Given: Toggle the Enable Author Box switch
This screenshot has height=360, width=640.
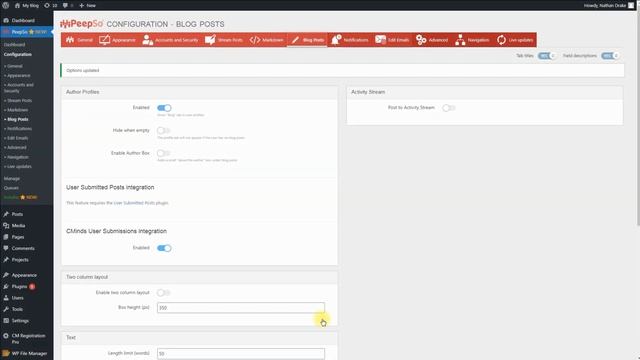Looking at the screenshot, I should tap(164, 153).
